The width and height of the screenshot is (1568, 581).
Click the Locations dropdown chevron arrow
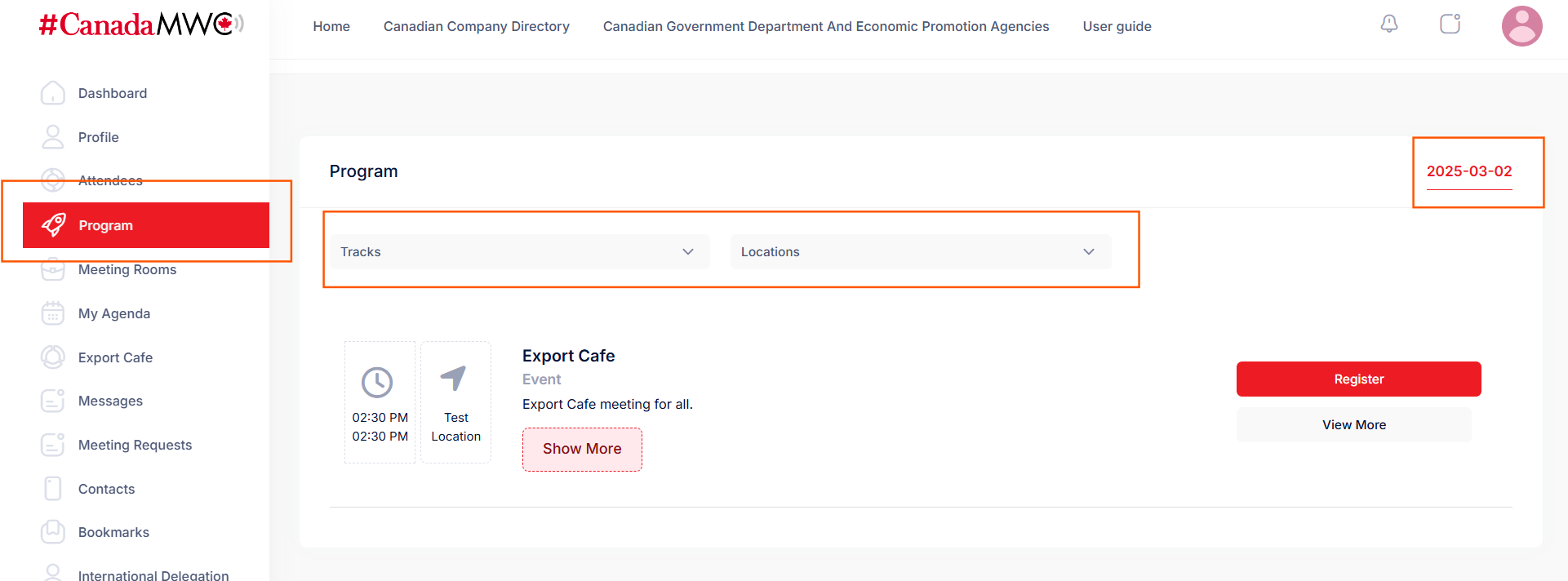point(1088,252)
